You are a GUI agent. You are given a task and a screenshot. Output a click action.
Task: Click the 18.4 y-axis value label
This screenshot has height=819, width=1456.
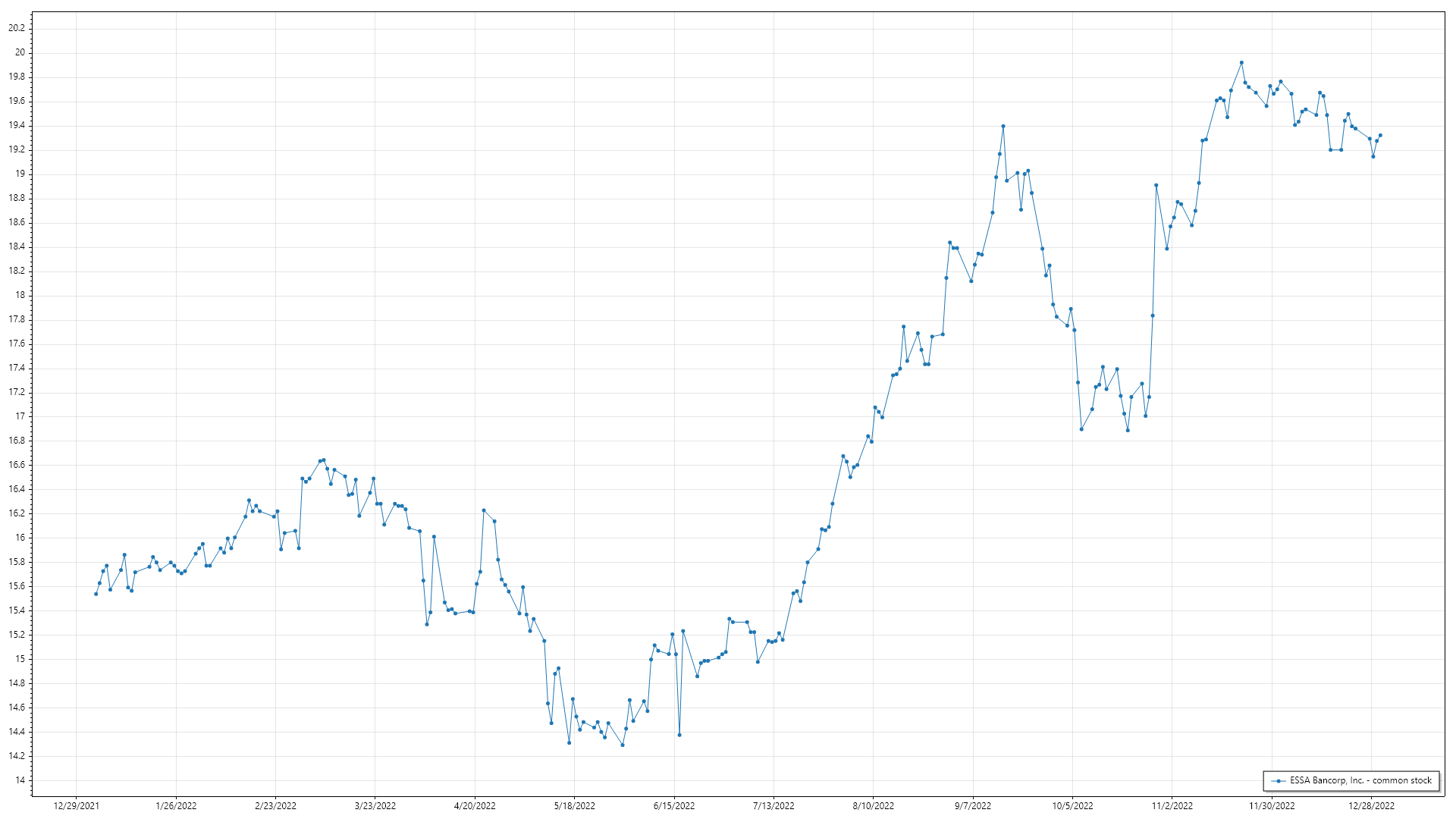tap(17, 246)
